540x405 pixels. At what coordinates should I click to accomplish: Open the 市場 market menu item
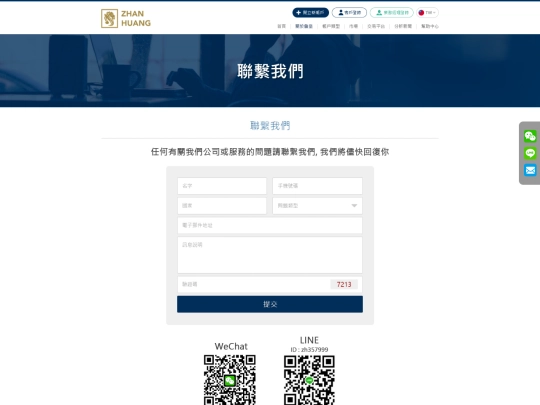click(353, 26)
